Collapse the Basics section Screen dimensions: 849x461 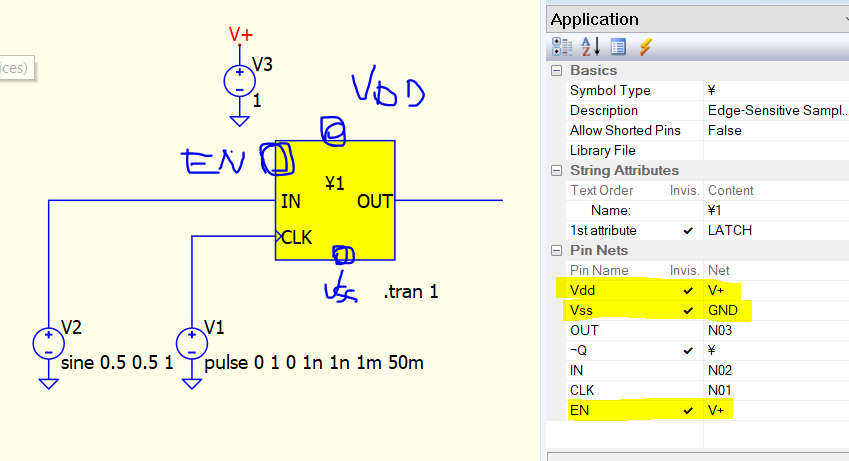[556, 71]
